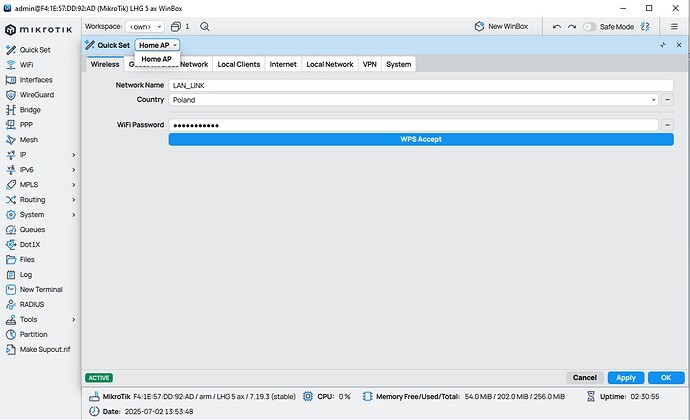The image size is (690, 420).
Task: Expand the Tools submenu
Action: coord(73,319)
